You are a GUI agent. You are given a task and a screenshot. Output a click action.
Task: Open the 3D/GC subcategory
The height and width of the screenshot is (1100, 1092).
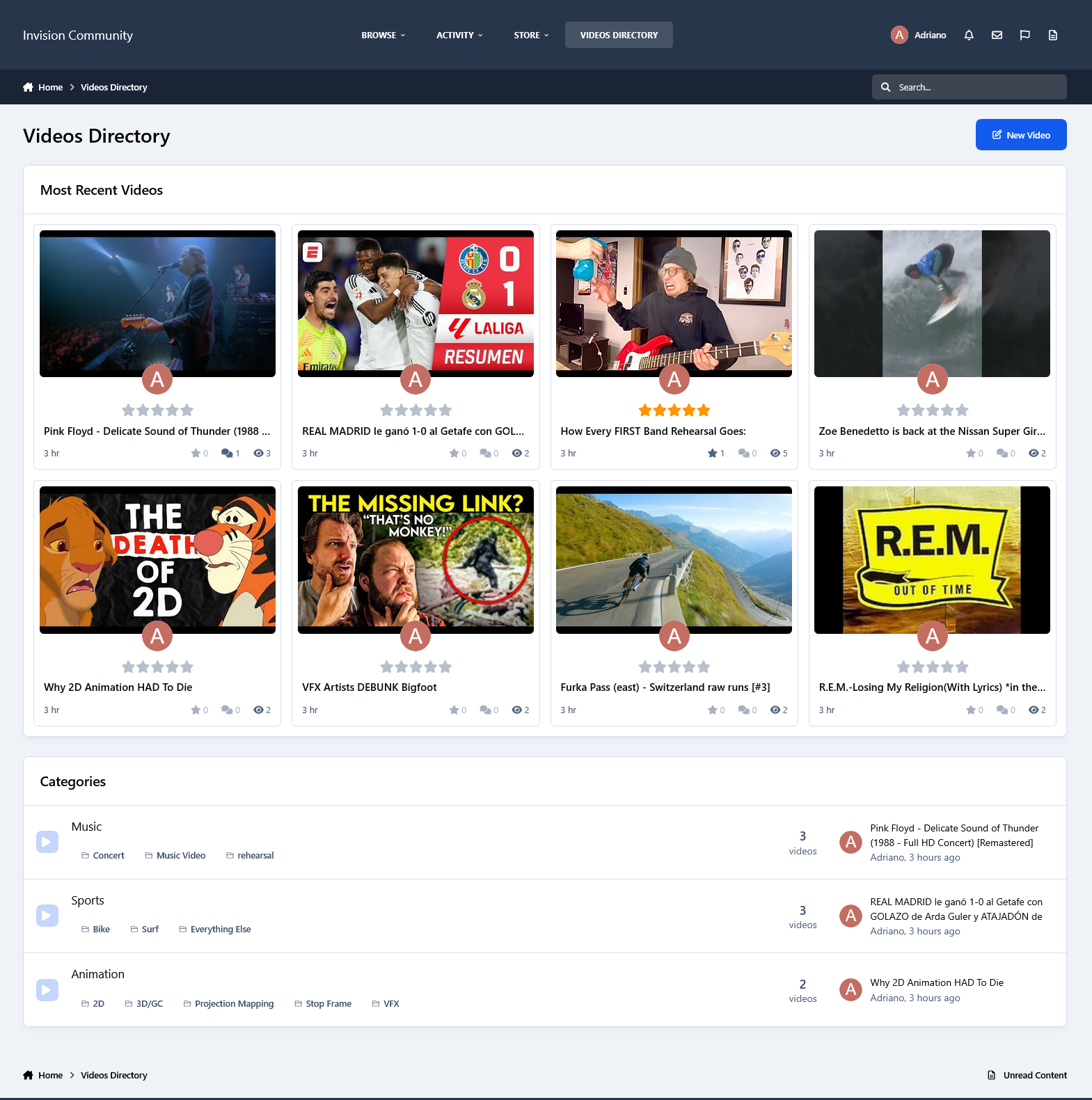point(144,1003)
